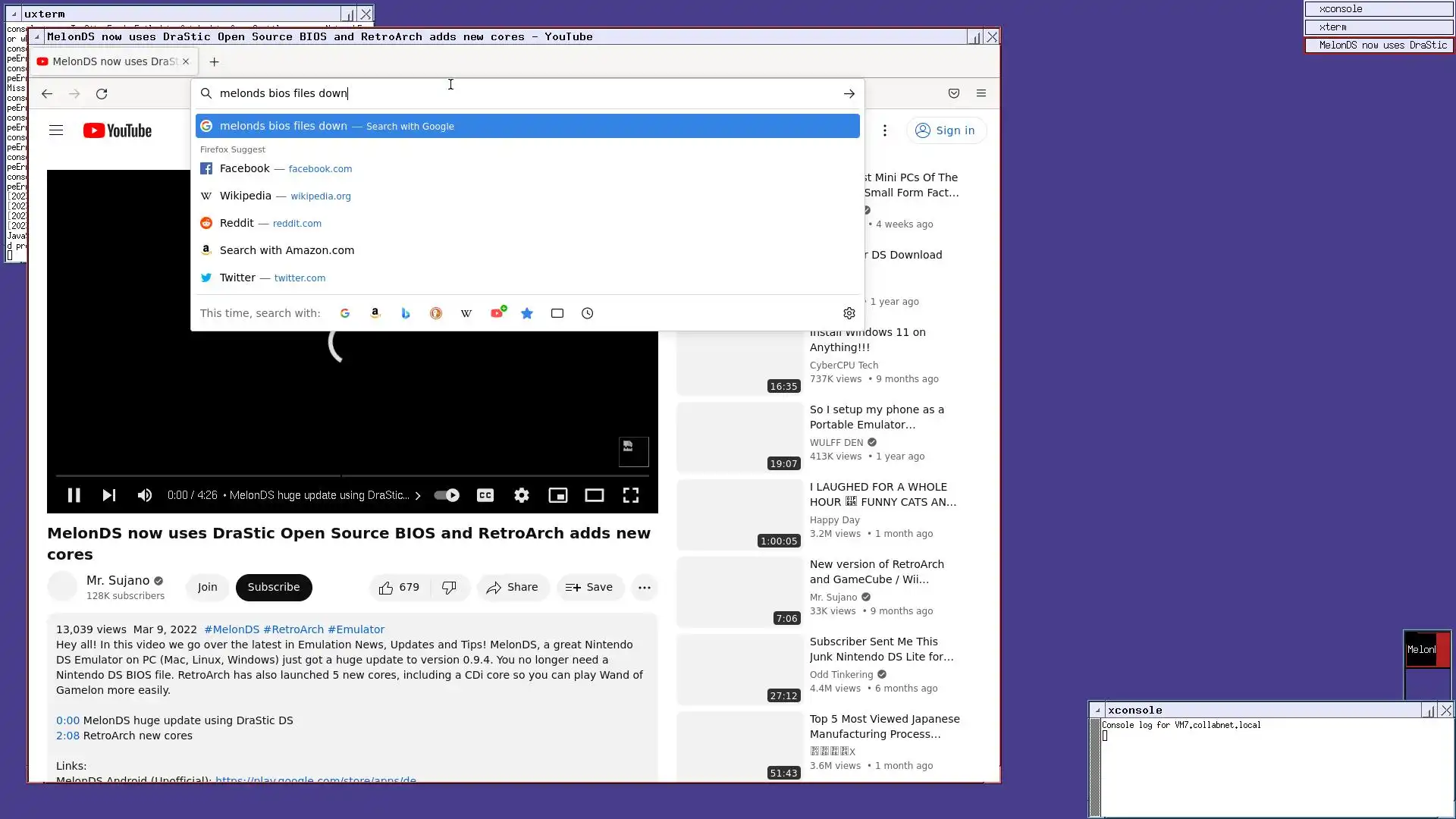Pause the YouTube video
1456x819 pixels.
[x=74, y=495]
